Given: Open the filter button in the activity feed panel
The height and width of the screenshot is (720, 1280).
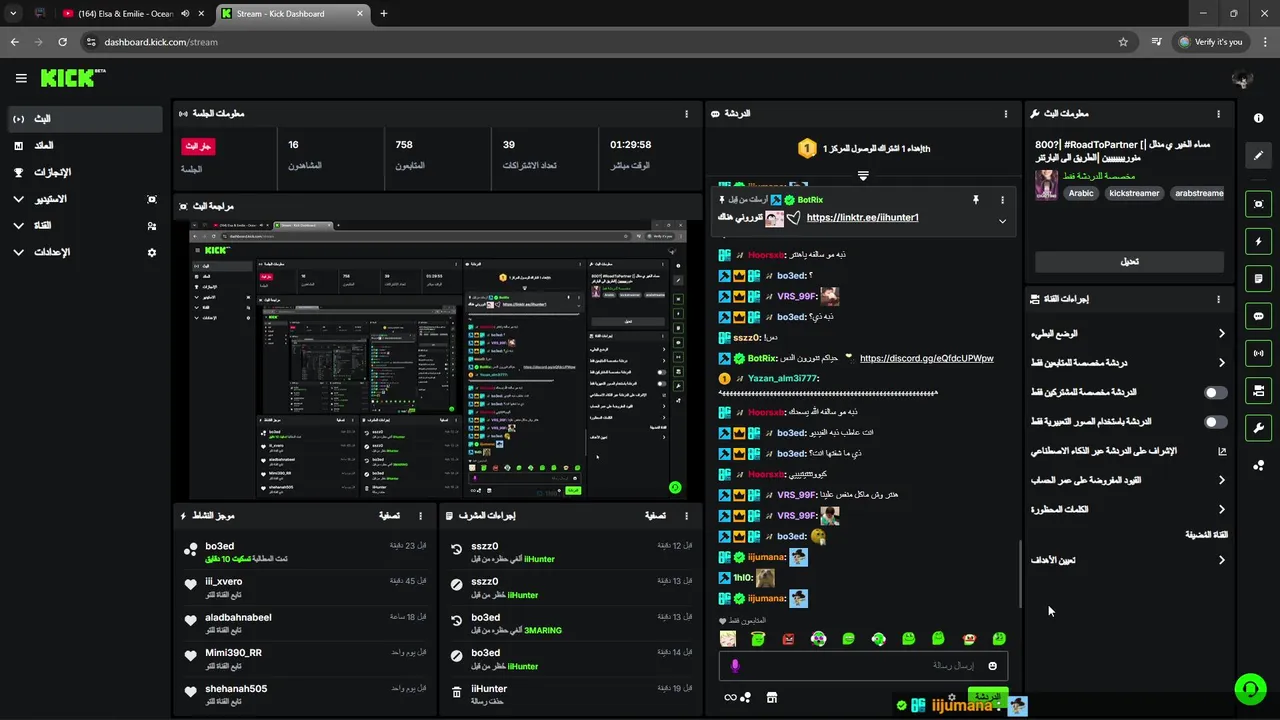Looking at the screenshot, I should pos(390,516).
